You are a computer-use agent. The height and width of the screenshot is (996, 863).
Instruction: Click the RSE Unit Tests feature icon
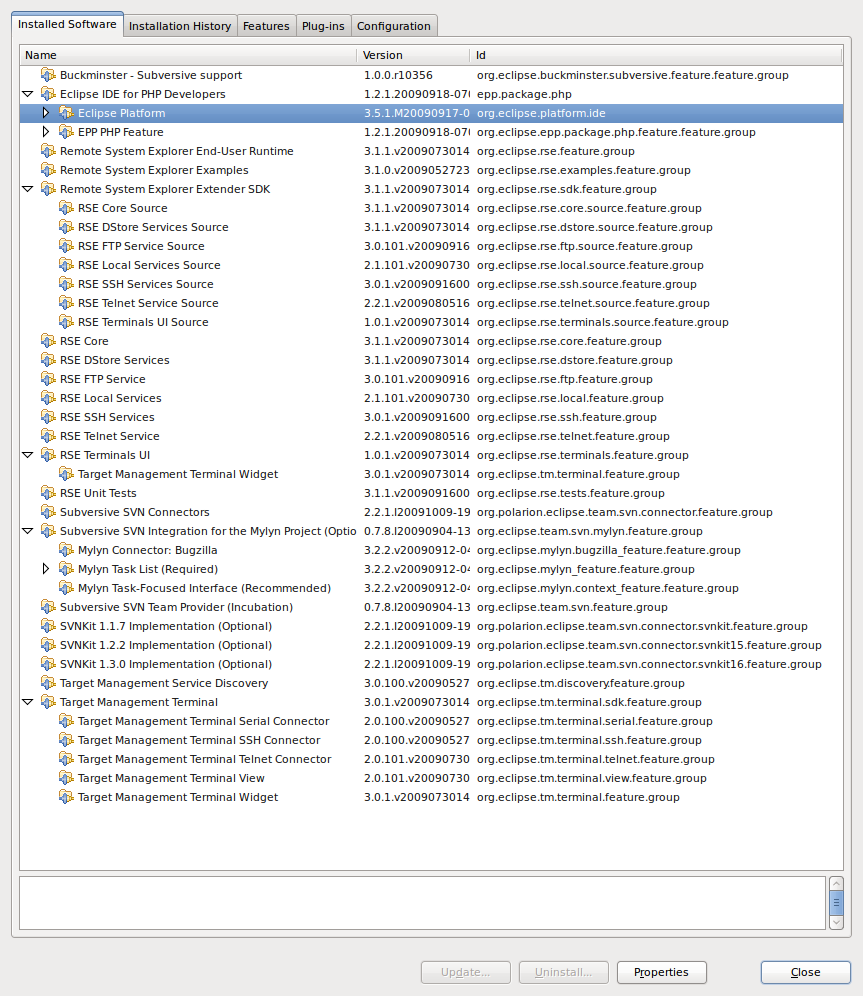pos(48,493)
